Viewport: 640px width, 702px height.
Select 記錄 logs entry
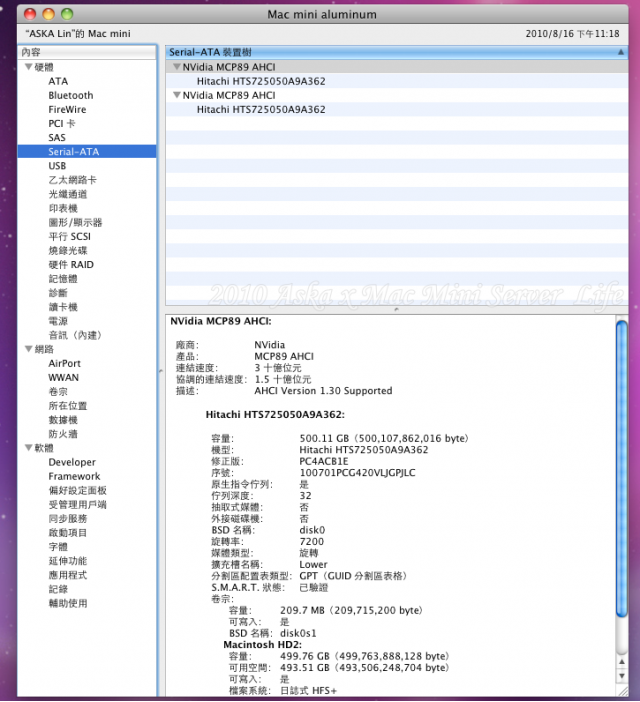click(x=58, y=589)
